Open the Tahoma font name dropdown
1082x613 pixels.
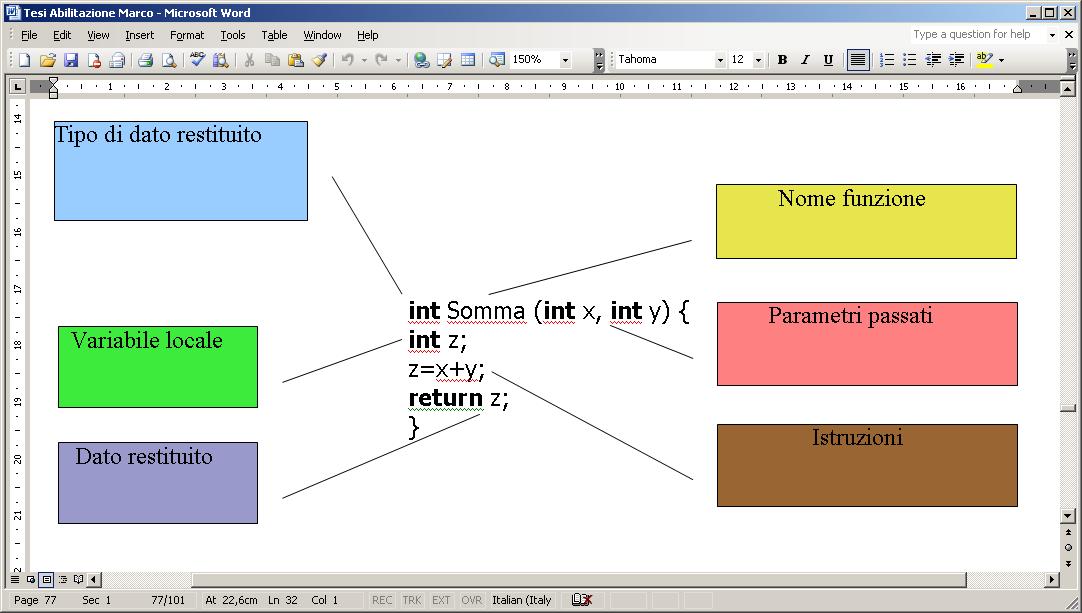point(720,60)
